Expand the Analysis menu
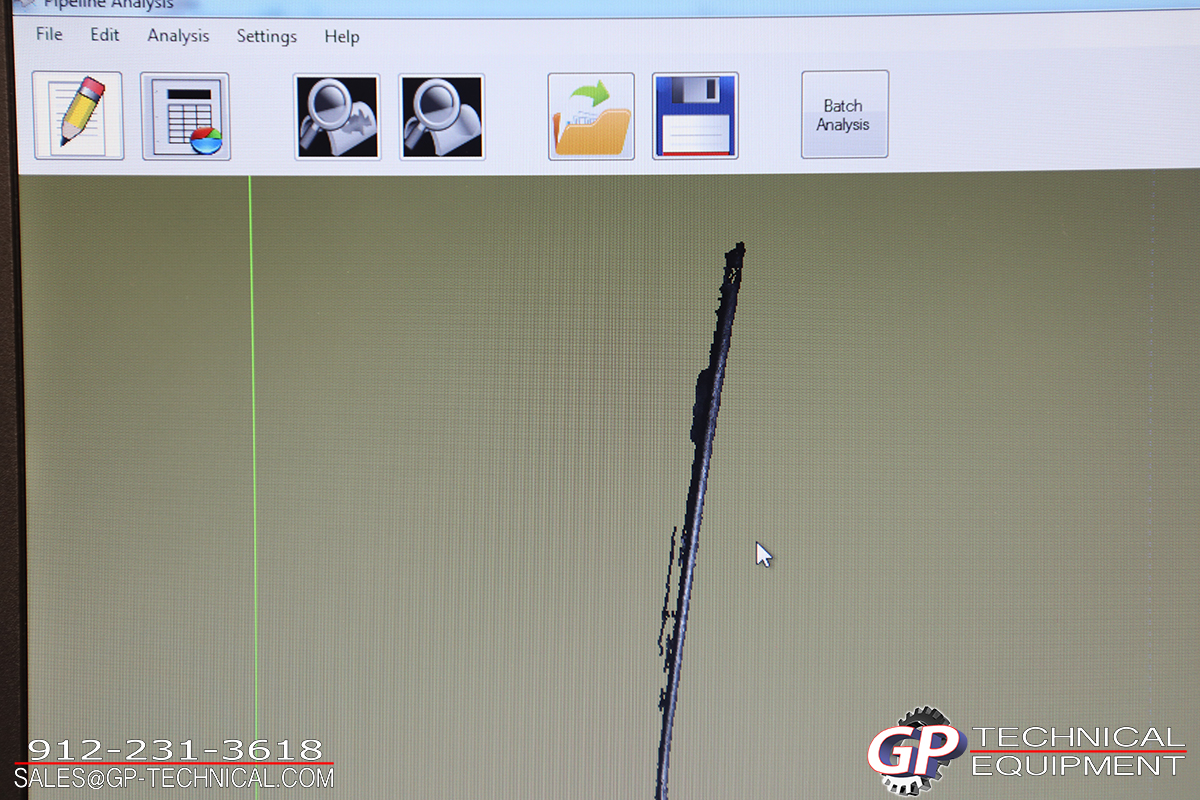Viewport: 1200px width, 800px height. (178, 36)
